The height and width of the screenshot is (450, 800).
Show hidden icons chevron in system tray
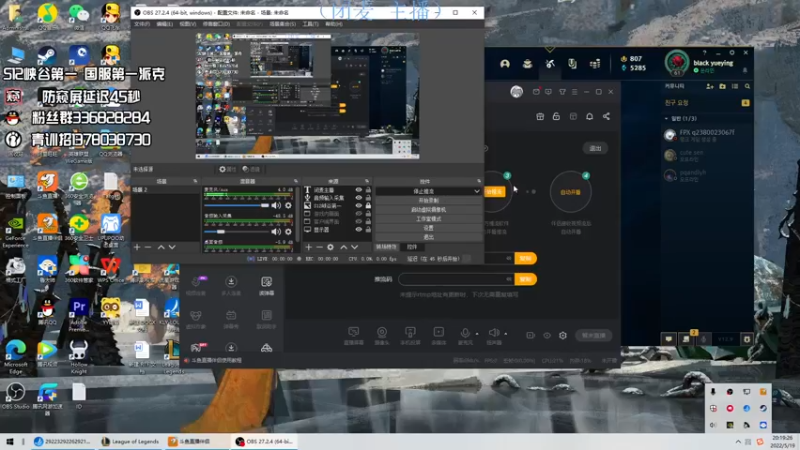tap(738, 441)
